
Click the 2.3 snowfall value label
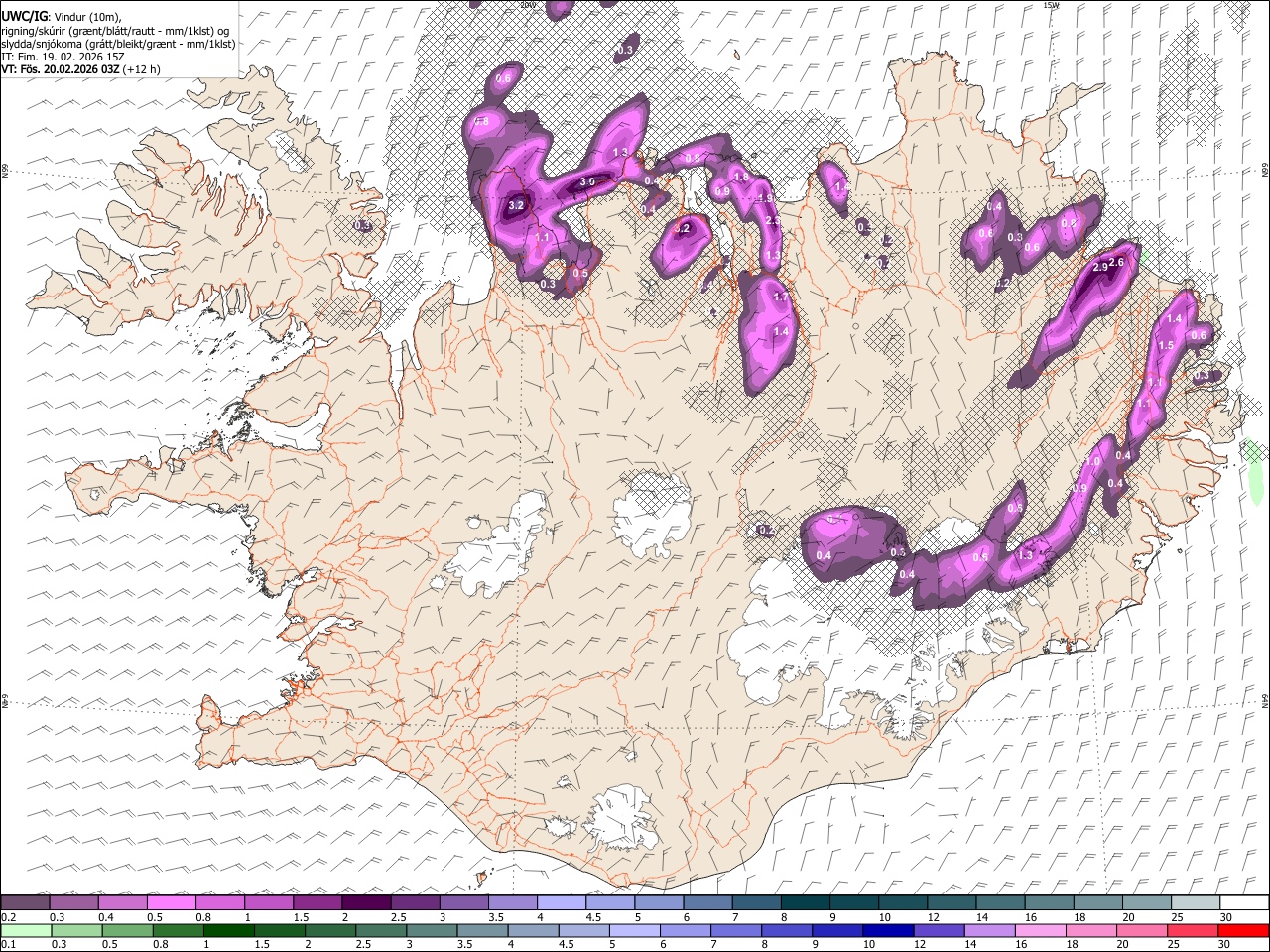tap(772, 220)
